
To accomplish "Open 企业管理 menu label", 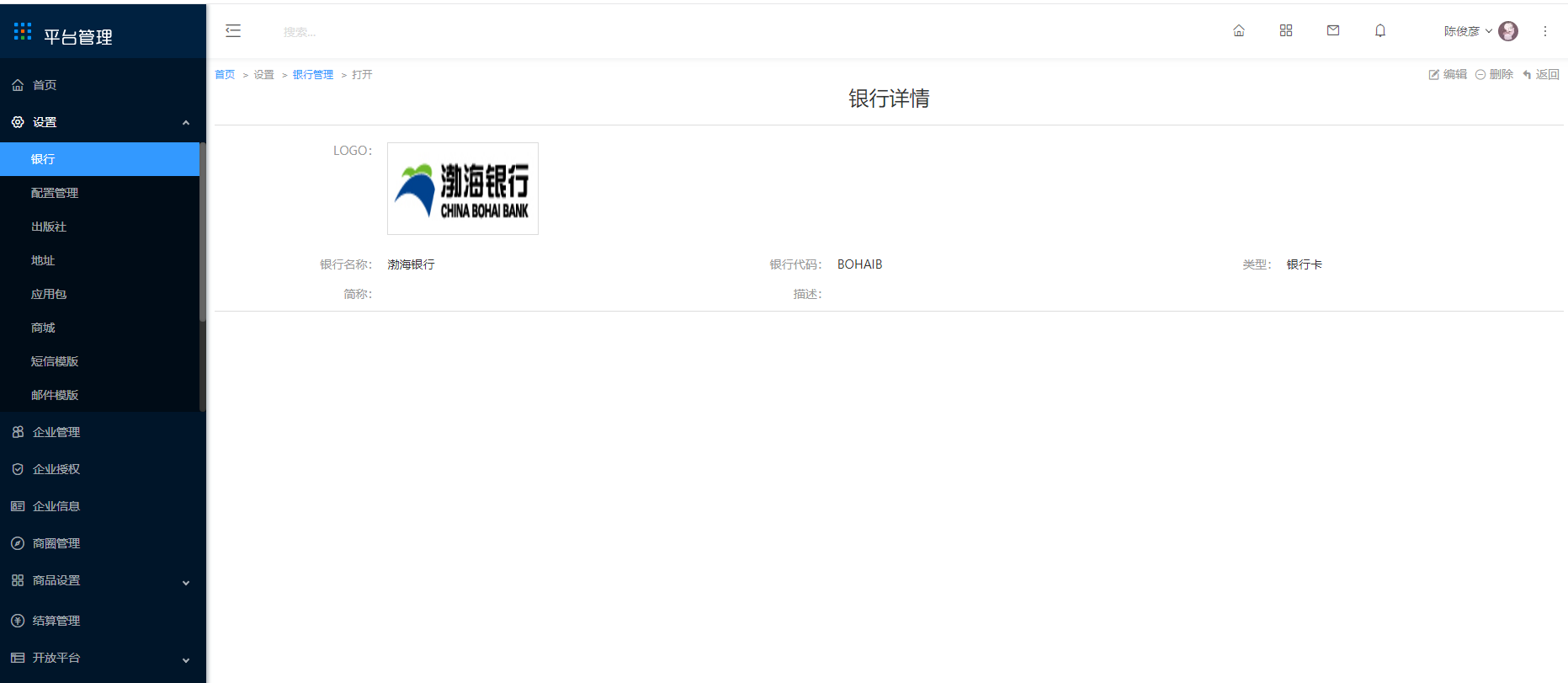I will click(x=56, y=432).
